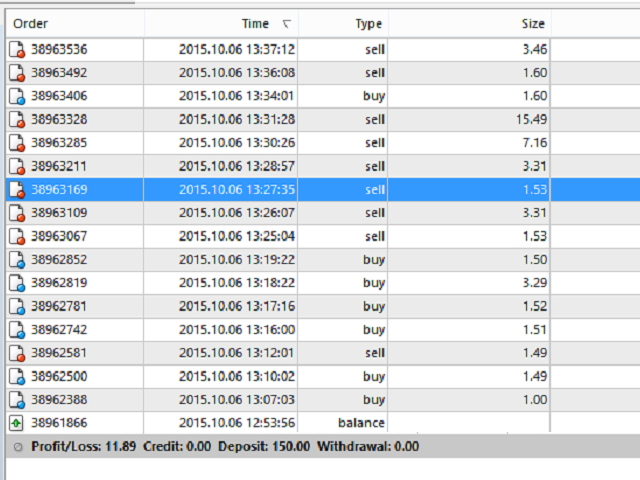Click 'sell' type in order 38962581 row

(x=375, y=353)
